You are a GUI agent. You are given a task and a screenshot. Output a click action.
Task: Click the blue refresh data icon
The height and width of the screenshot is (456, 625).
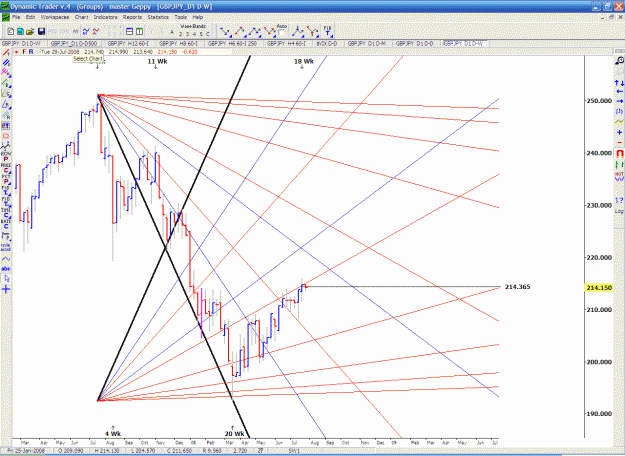coord(86,31)
